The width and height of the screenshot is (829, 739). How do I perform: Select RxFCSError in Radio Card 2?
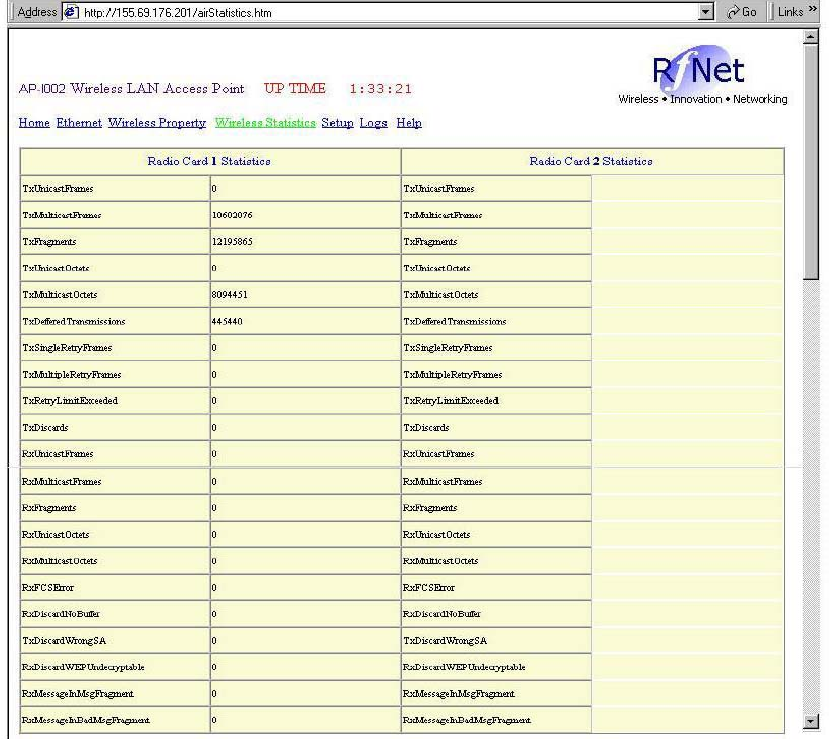(429, 587)
